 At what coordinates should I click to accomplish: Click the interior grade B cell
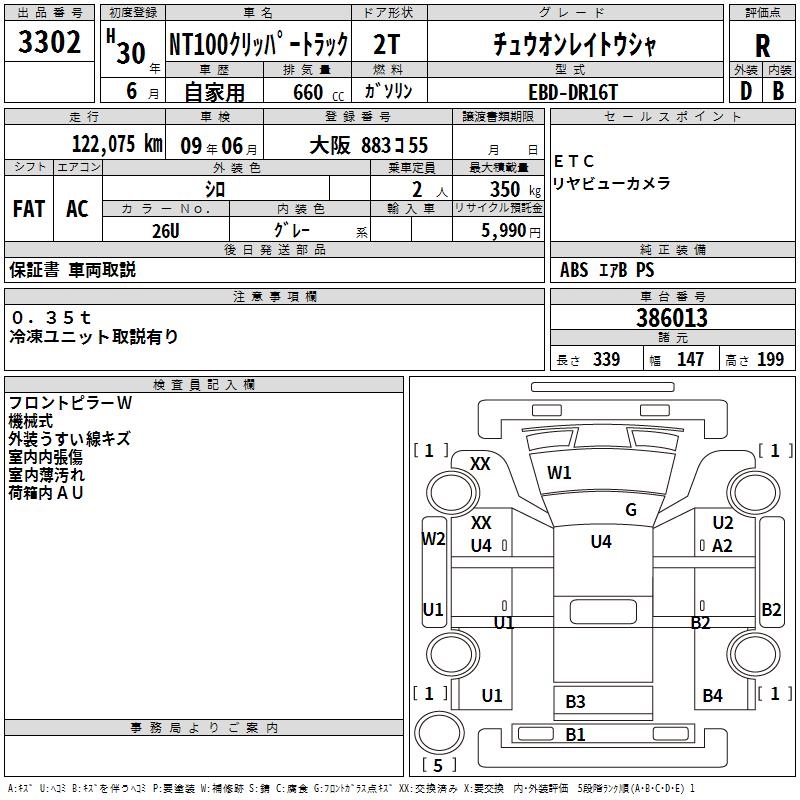778,91
